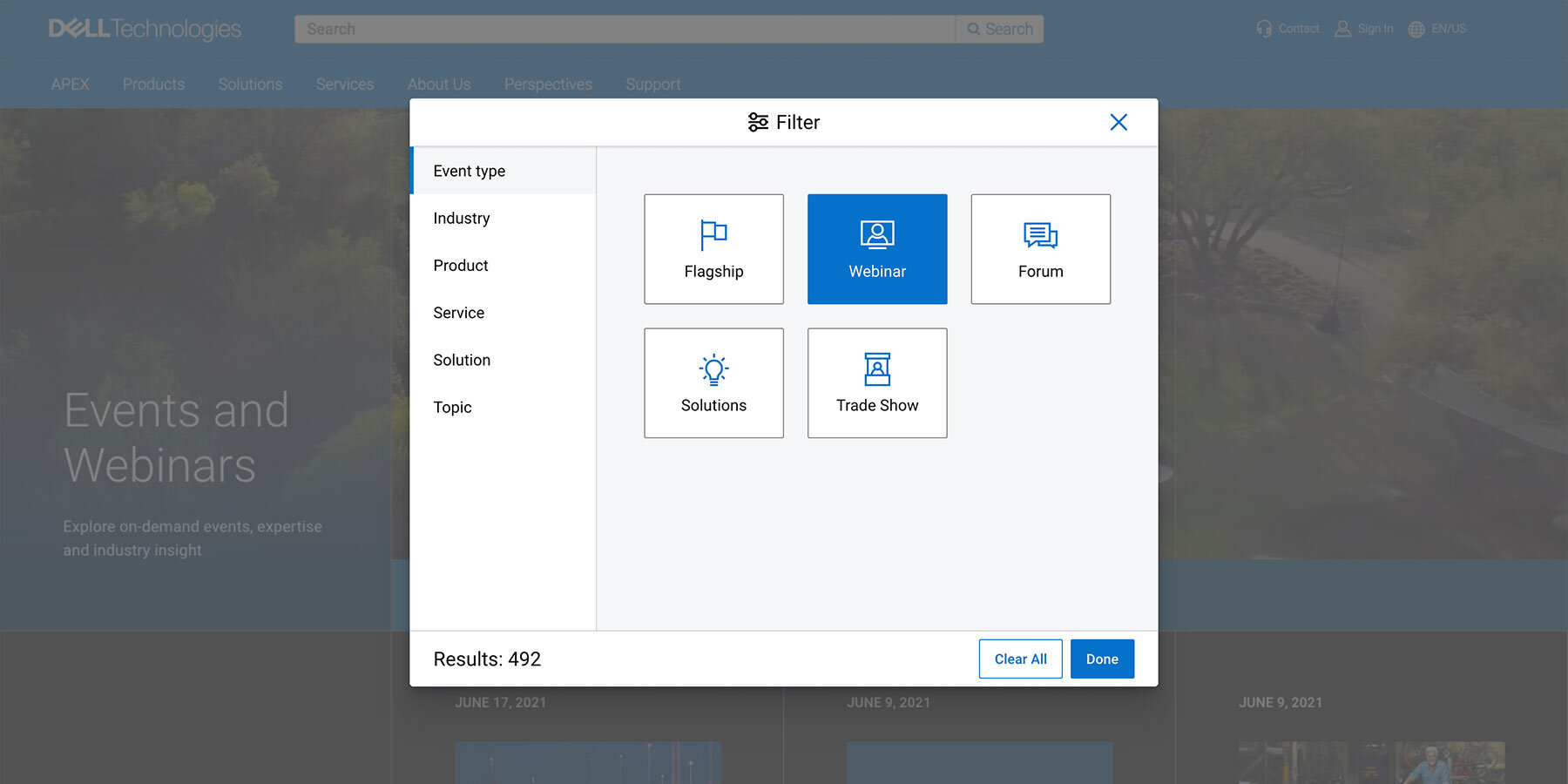Open the Support menu
Image resolution: width=1568 pixels, height=784 pixels.
point(653,84)
